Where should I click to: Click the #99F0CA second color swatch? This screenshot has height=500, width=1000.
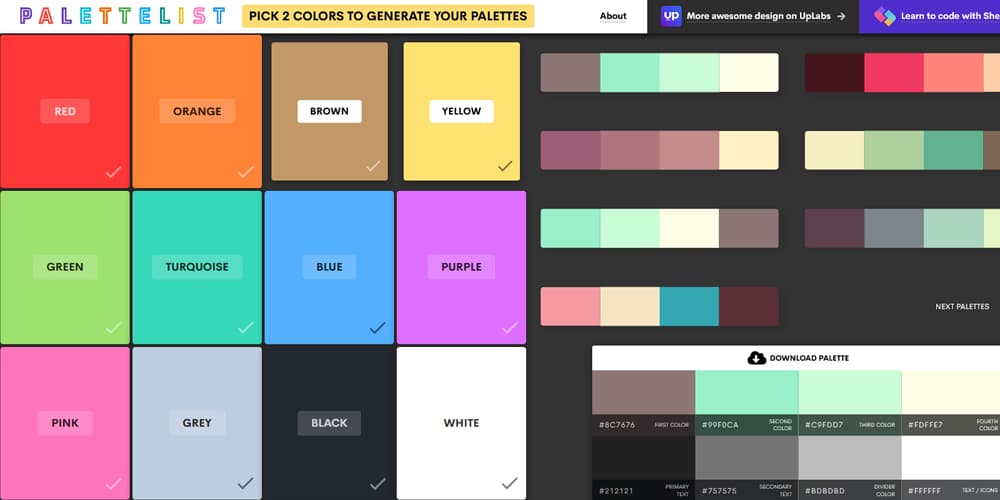[746, 392]
